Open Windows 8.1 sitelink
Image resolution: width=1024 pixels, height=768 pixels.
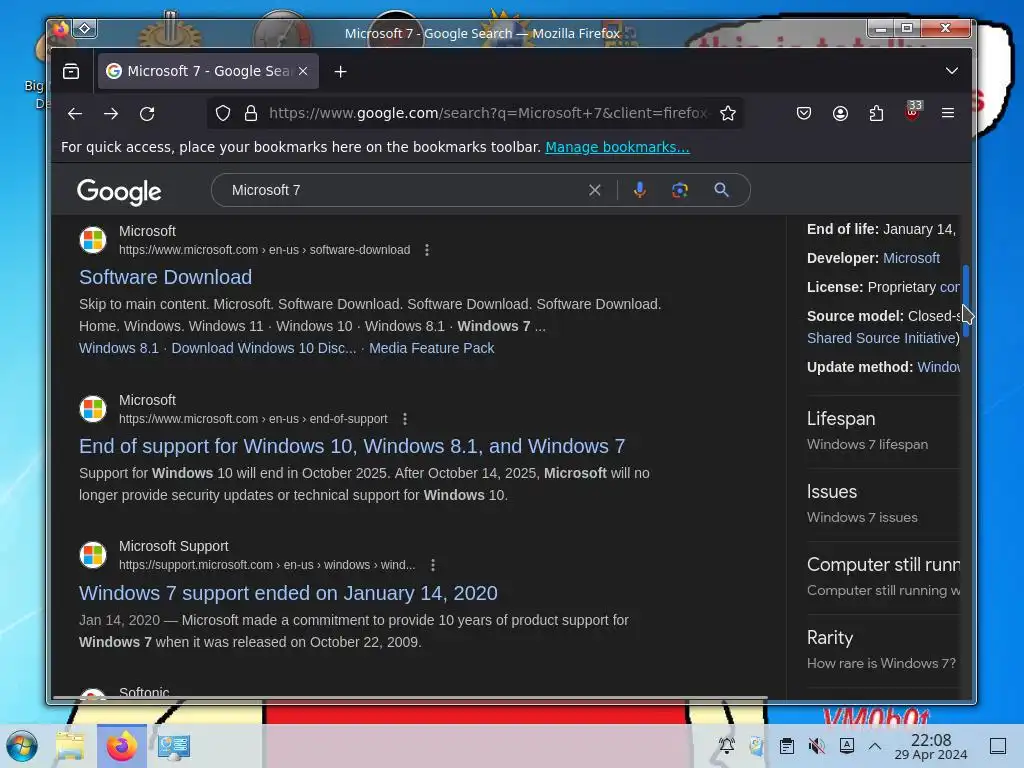coord(119,348)
